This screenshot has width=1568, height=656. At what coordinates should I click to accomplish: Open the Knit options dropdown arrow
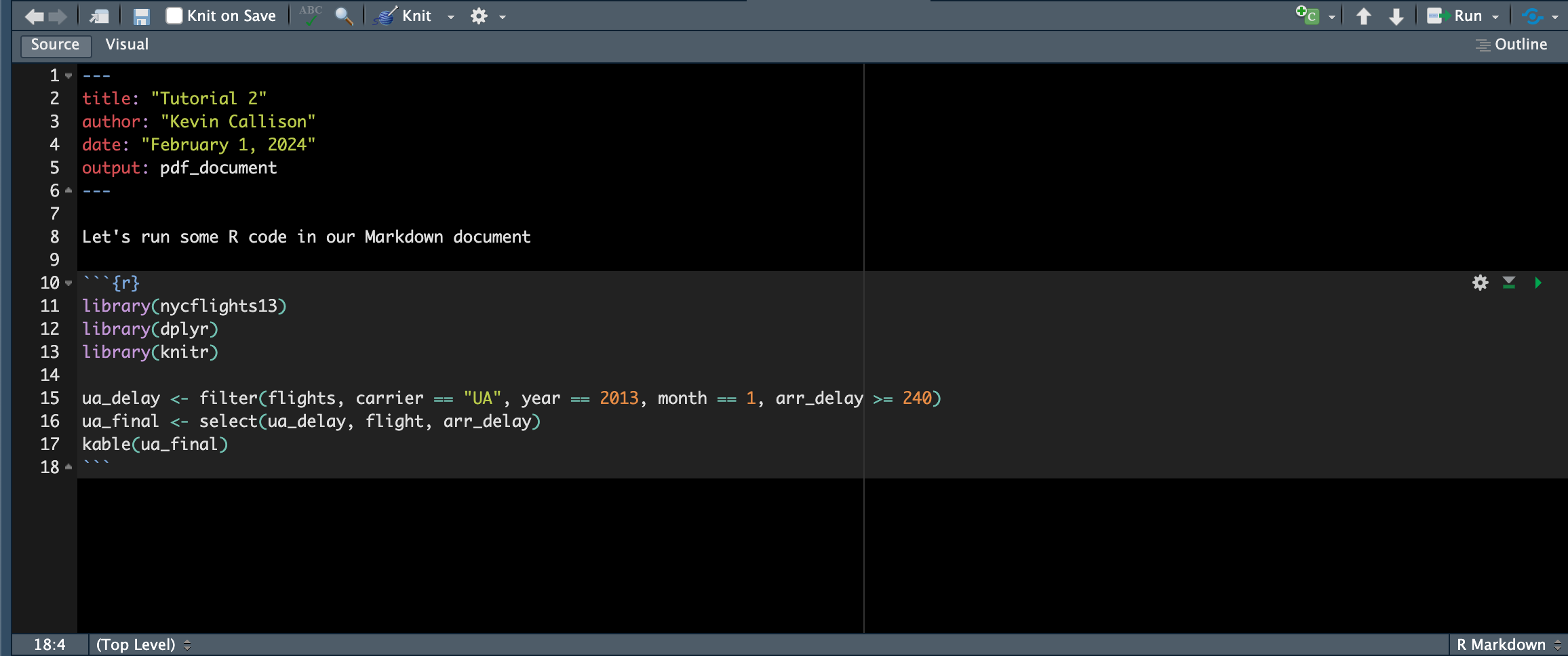click(451, 17)
